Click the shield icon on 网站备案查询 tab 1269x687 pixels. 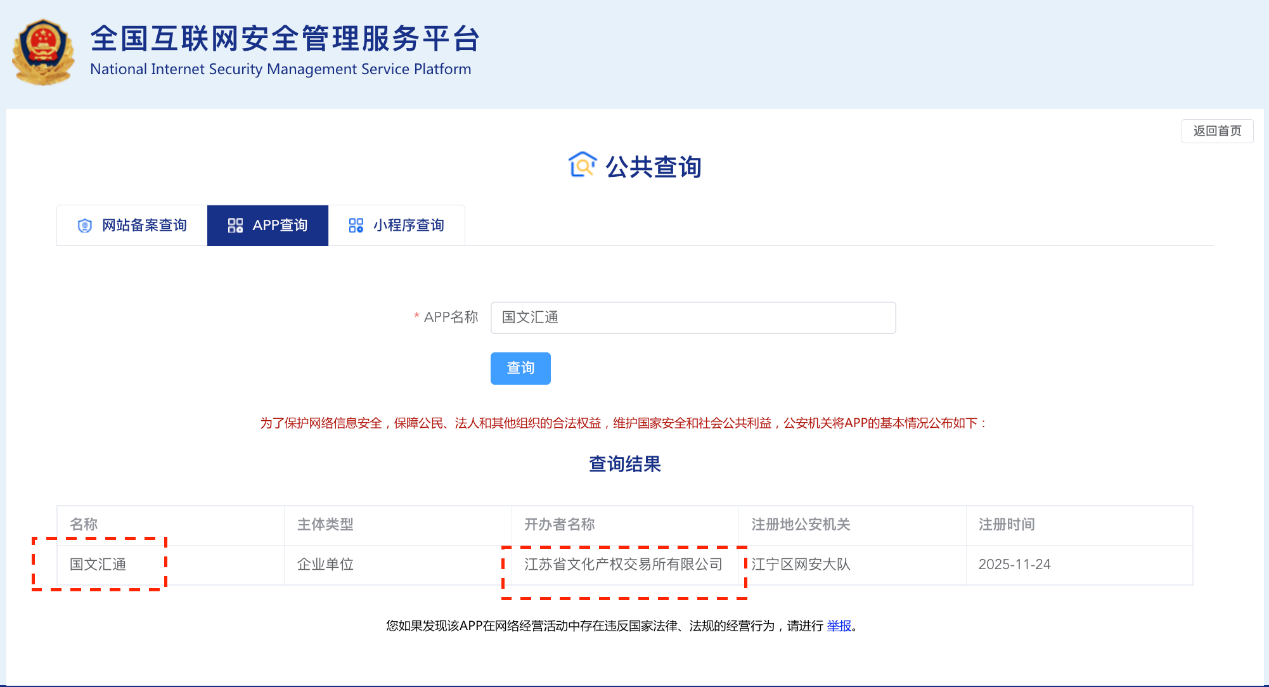(85, 225)
